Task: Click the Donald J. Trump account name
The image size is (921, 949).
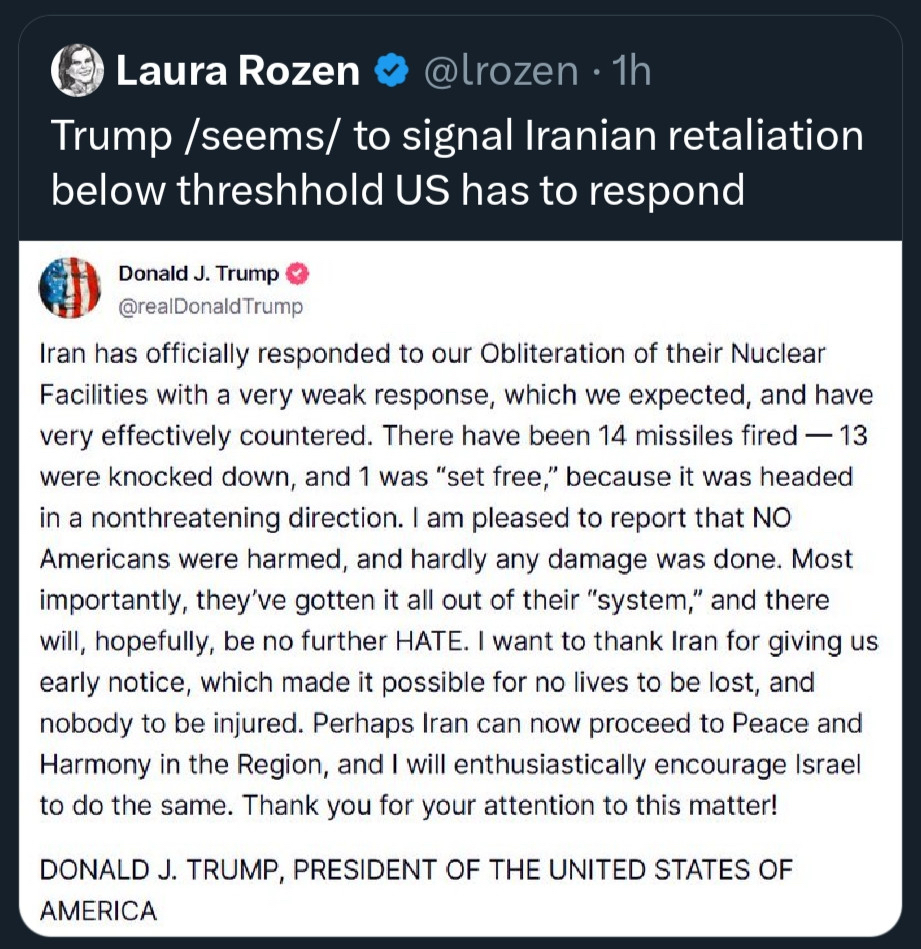Action: pos(199,274)
